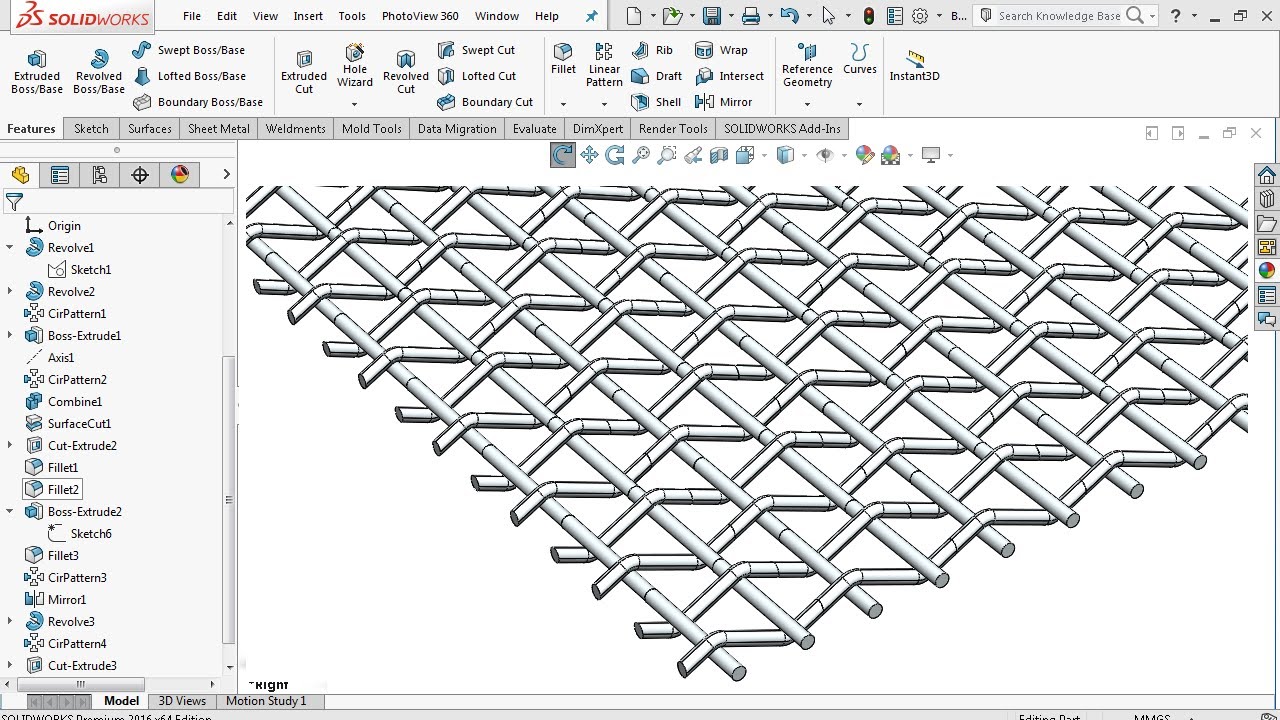Open the File menu
The image size is (1280, 720).
[192, 16]
